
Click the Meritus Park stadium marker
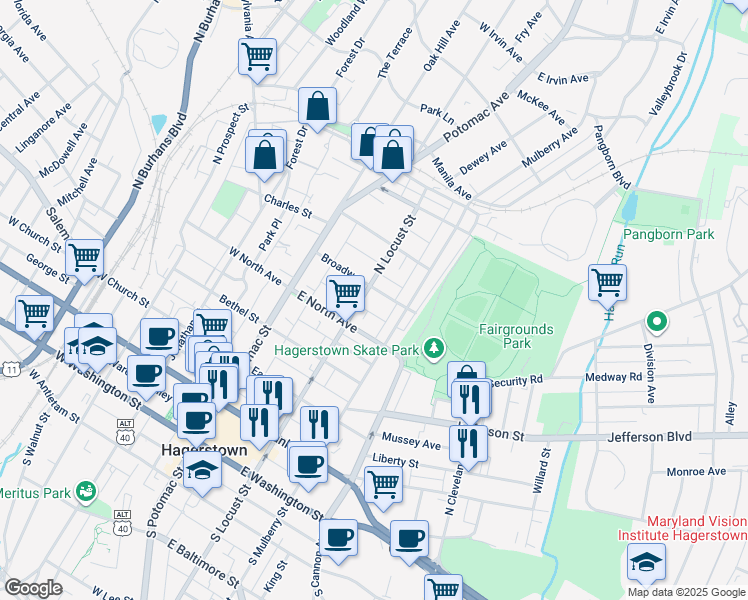click(88, 491)
